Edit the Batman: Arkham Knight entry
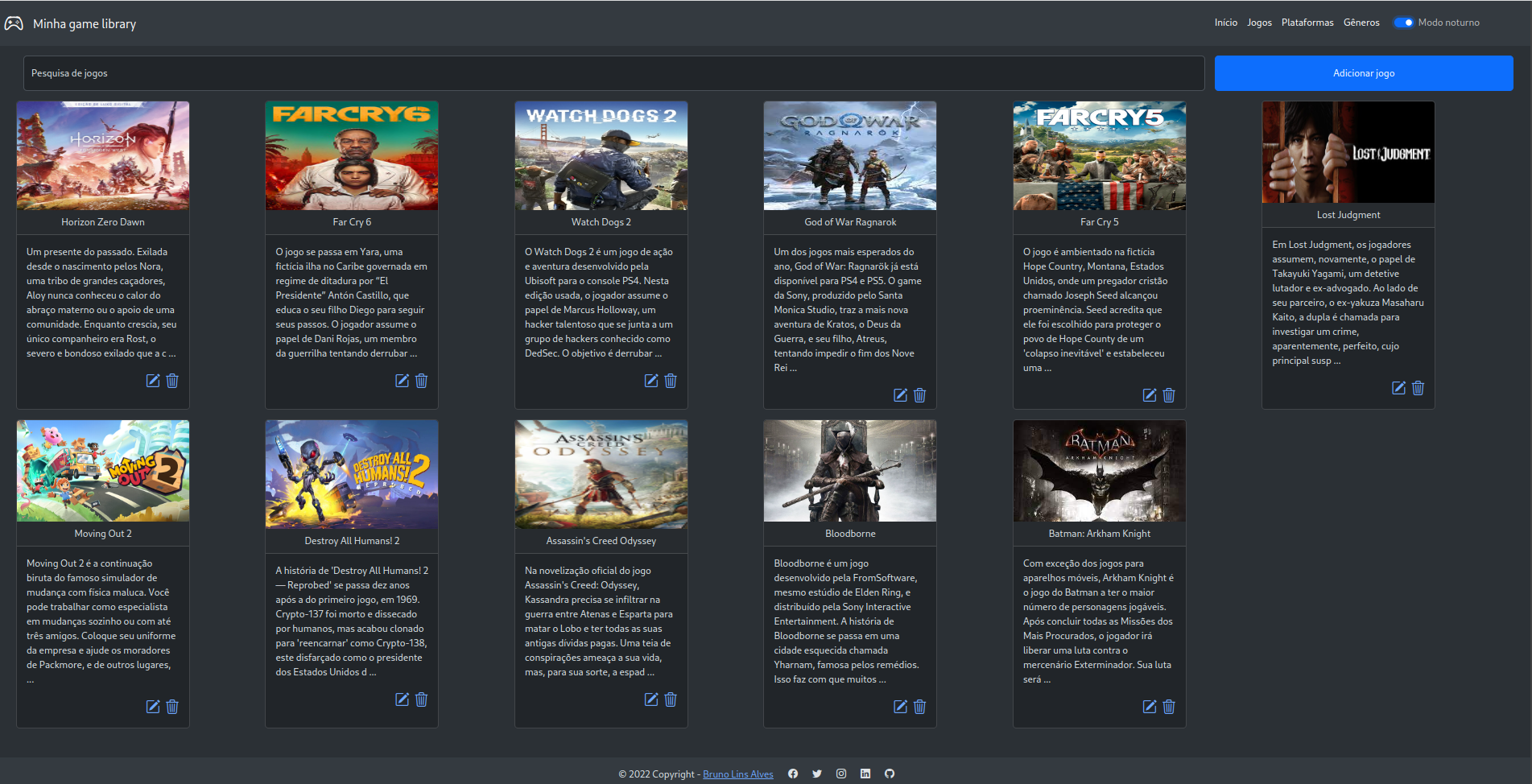The width and height of the screenshot is (1532, 784). 1150,707
